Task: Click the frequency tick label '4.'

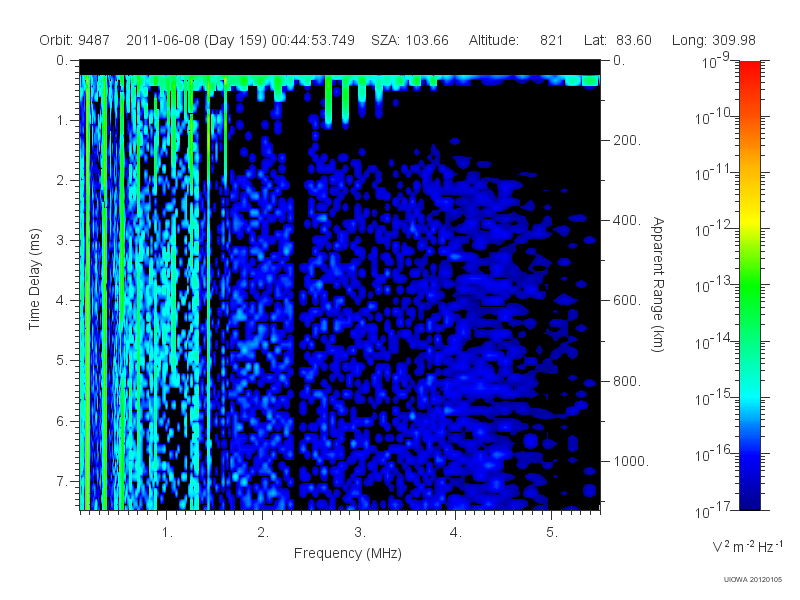Action: tap(456, 533)
